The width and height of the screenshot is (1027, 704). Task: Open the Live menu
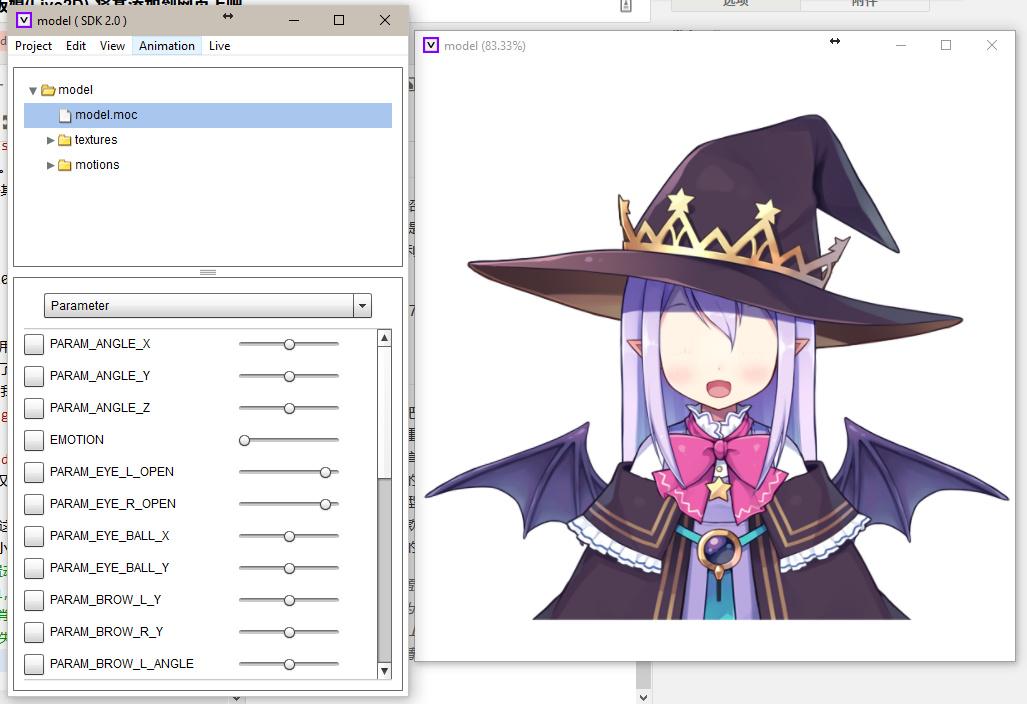pyautogui.click(x=219, y=46)
